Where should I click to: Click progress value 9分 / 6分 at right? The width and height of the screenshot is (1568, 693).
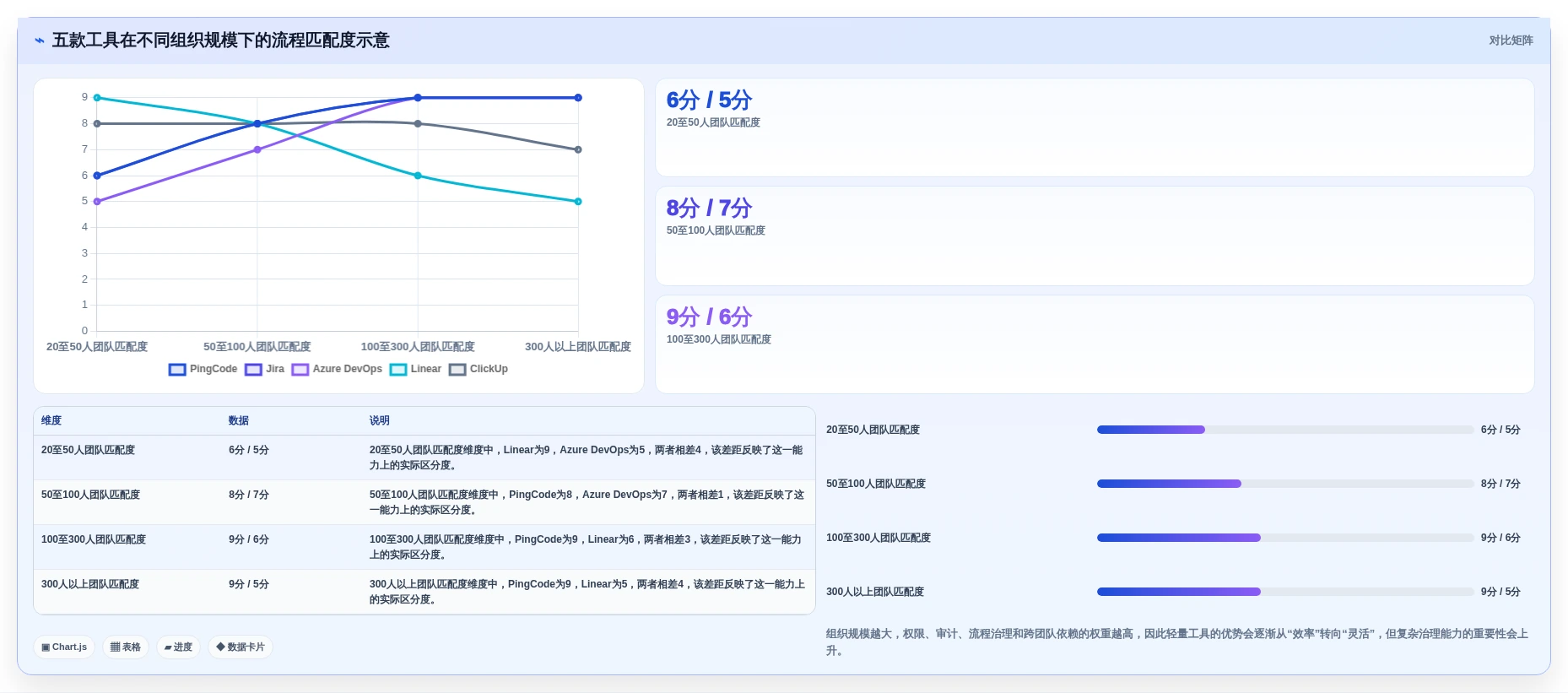[x=1500, y=538]
